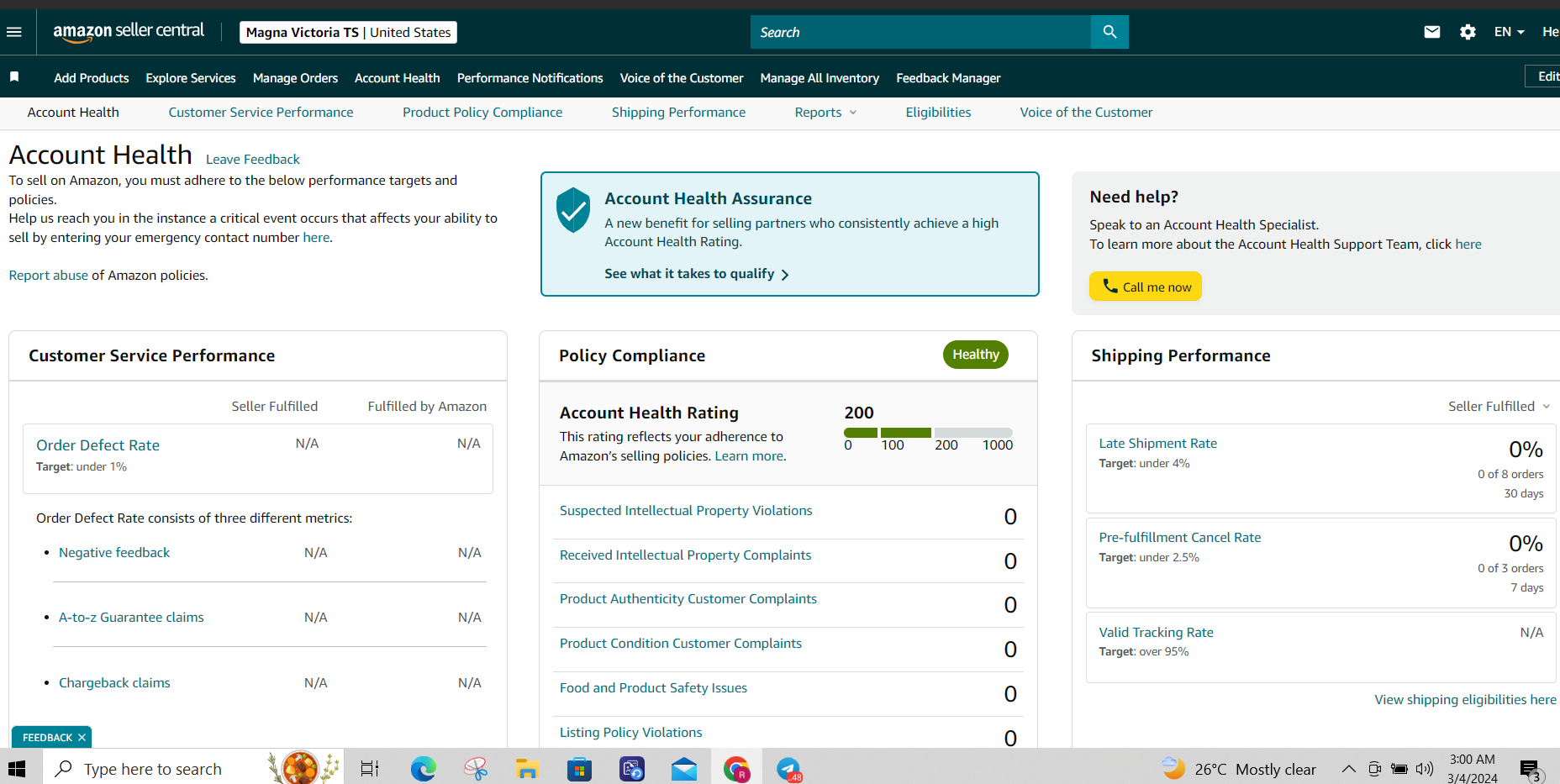Open Food and Product Safety Issues link
1560x784 pixels.
653,688
